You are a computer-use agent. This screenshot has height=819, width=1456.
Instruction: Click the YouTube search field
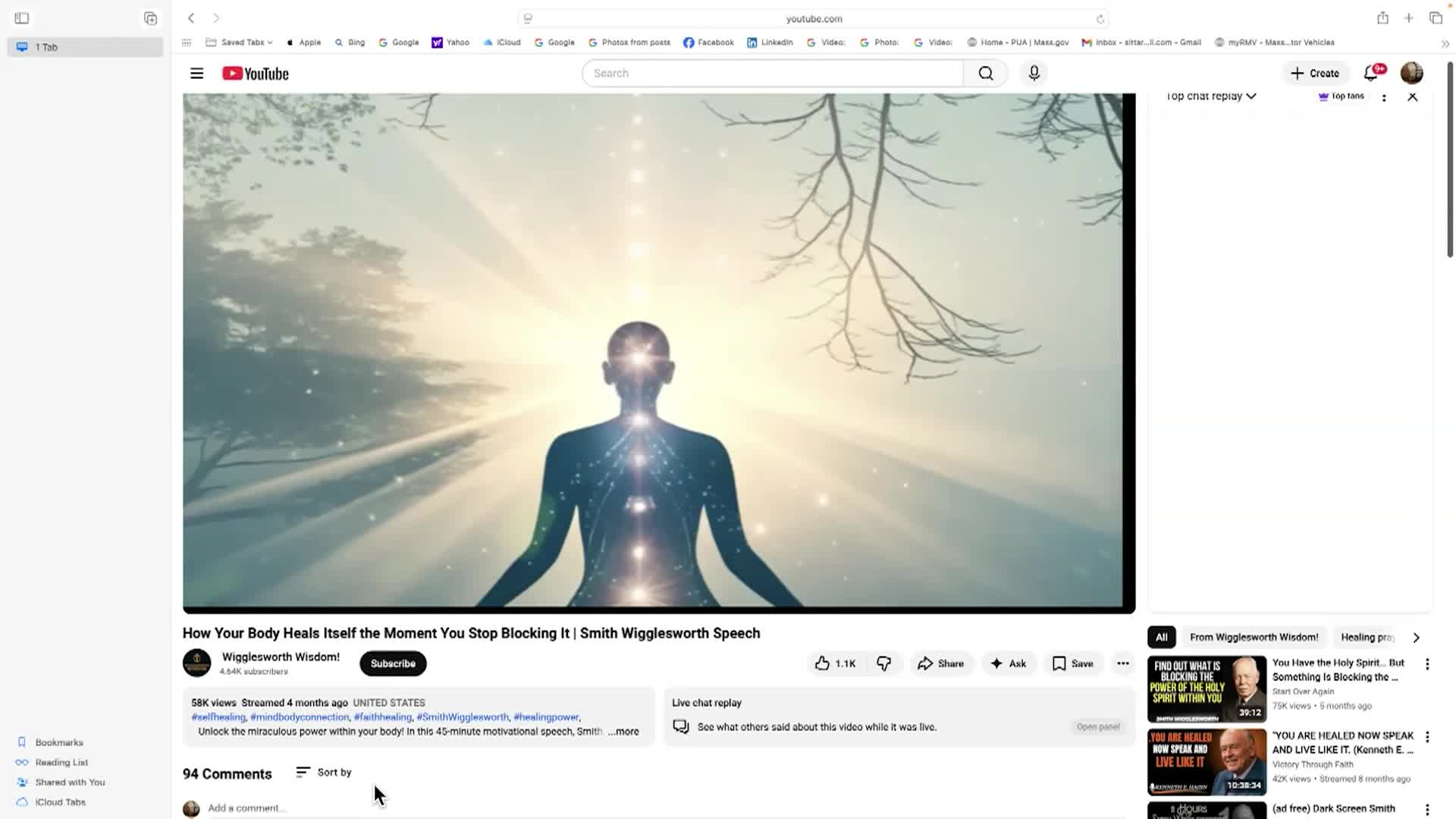pyautogui.click(x=772, y=74)
